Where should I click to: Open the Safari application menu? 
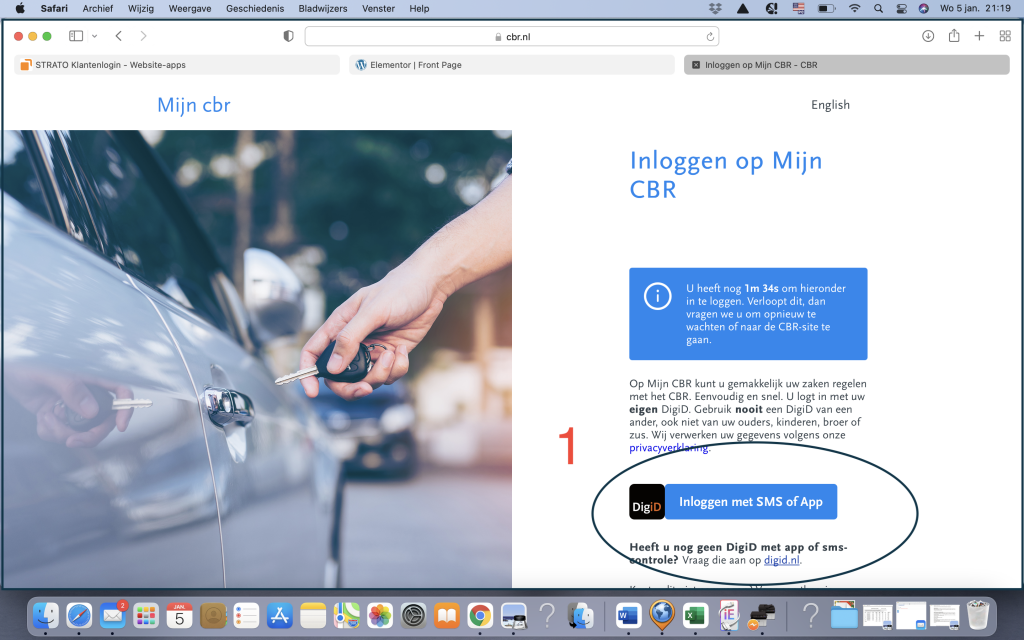54,8
